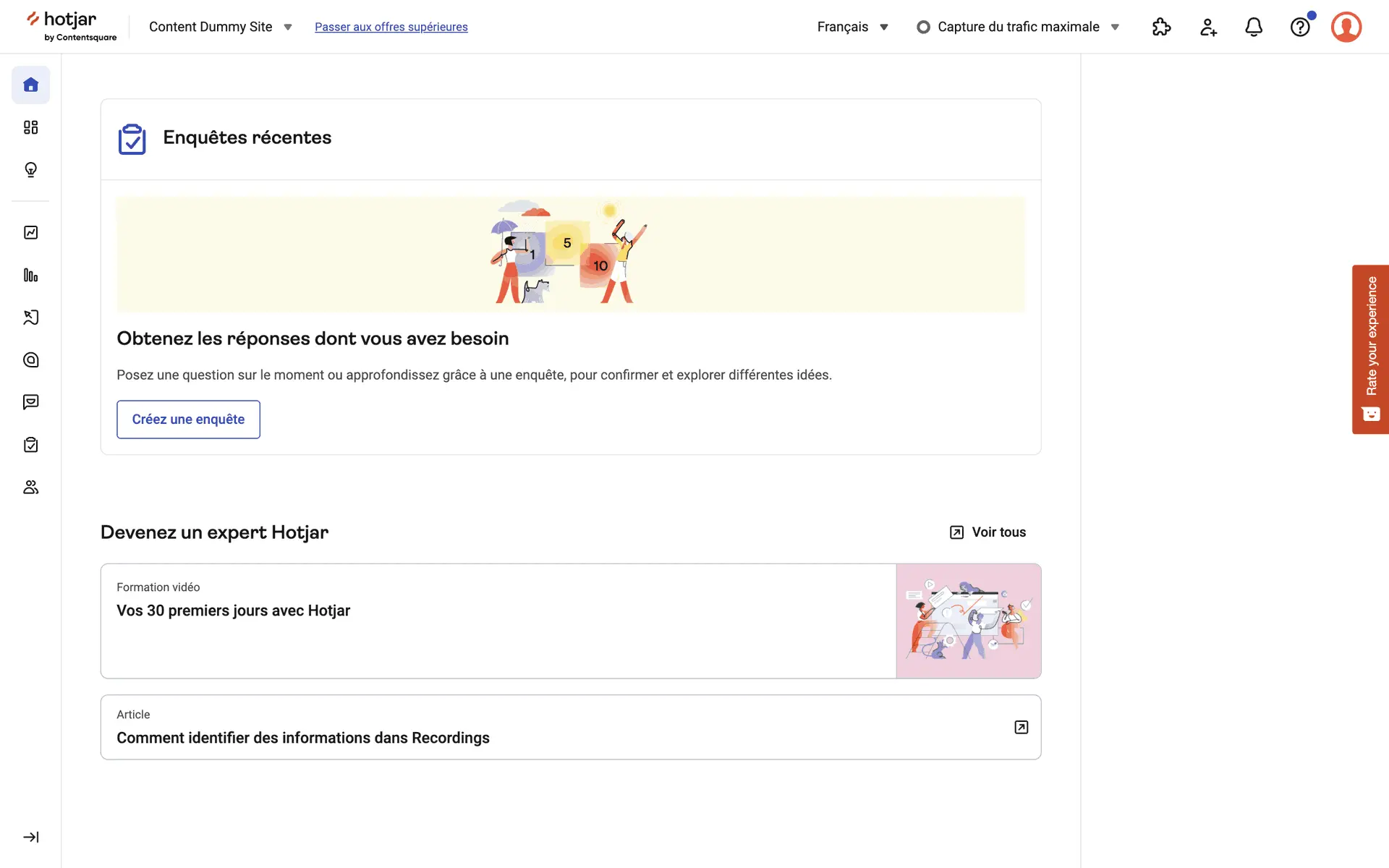Click the Passer aux offres supérieures link

391,27
